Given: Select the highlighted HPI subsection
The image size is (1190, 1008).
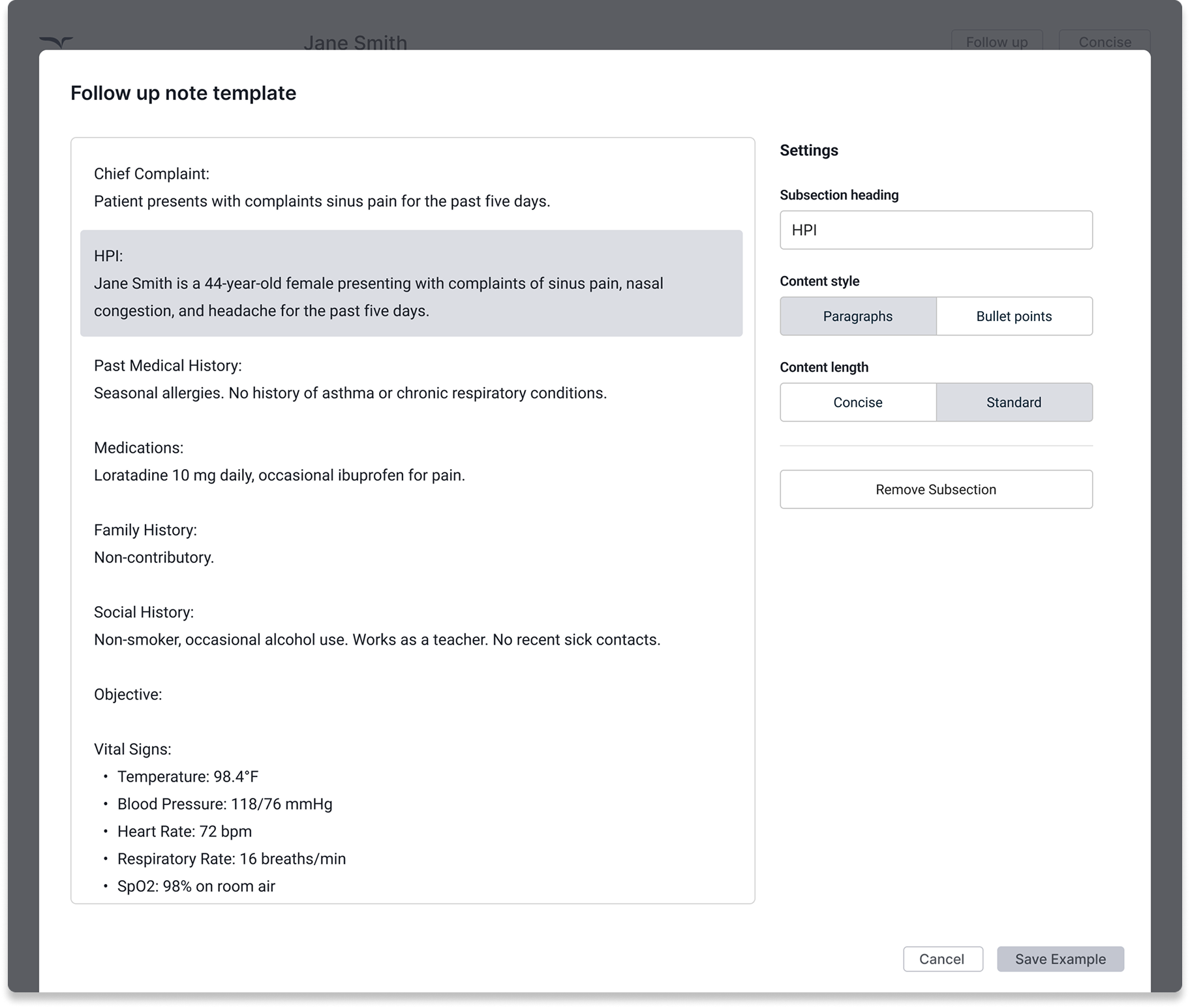Looking at the screenshot, I should coord(411,283).
